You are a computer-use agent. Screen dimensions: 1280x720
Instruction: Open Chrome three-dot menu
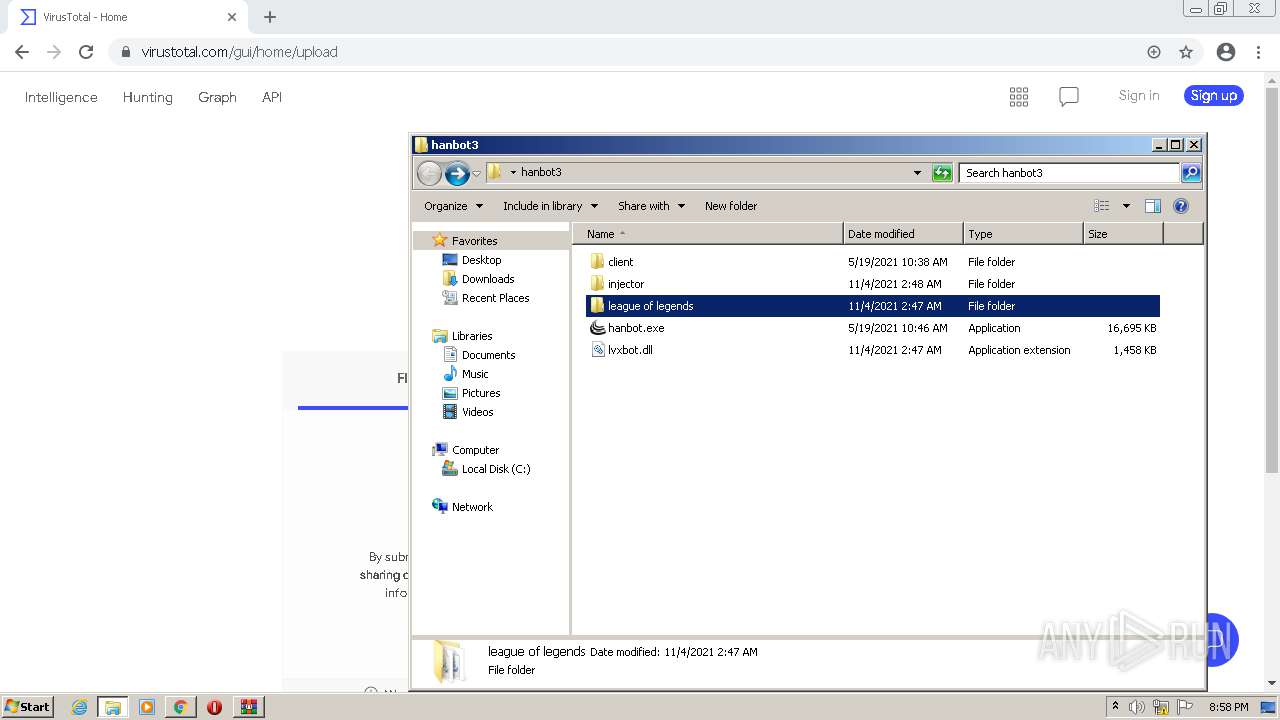(1258, 52)
